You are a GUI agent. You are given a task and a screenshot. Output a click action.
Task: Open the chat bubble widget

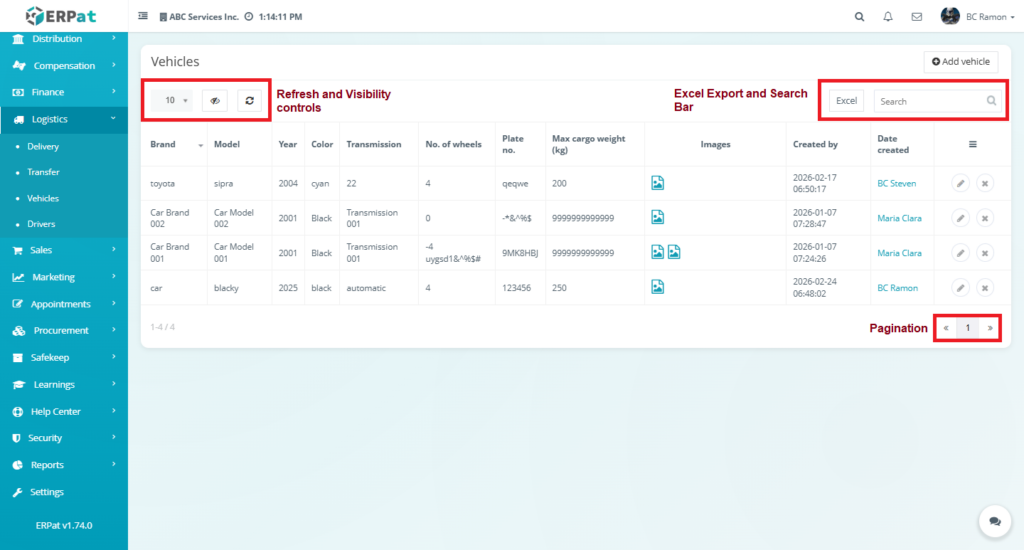coord(994,521)
